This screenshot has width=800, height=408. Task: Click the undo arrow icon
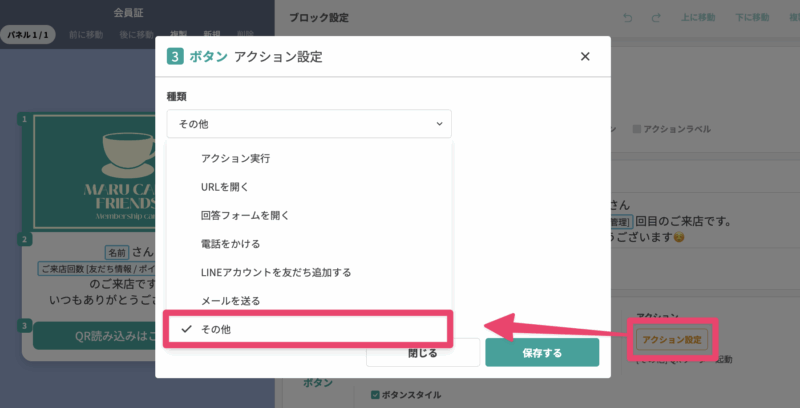coord(627,18)
